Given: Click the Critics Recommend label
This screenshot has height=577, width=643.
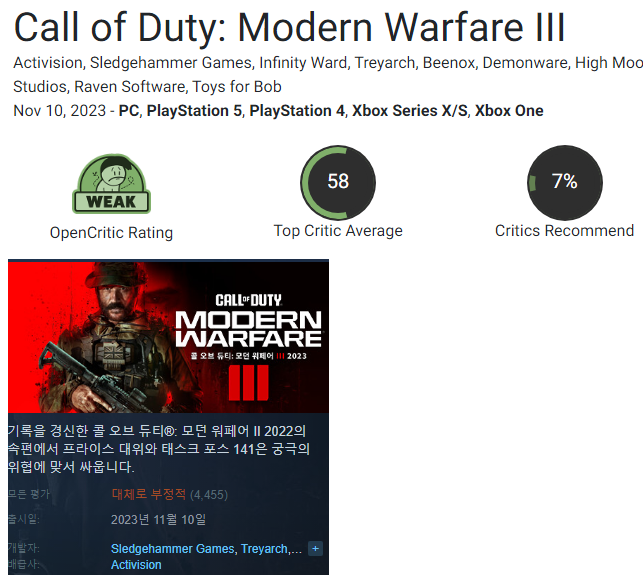Looking at the screenshot, I should coord(565,230).
